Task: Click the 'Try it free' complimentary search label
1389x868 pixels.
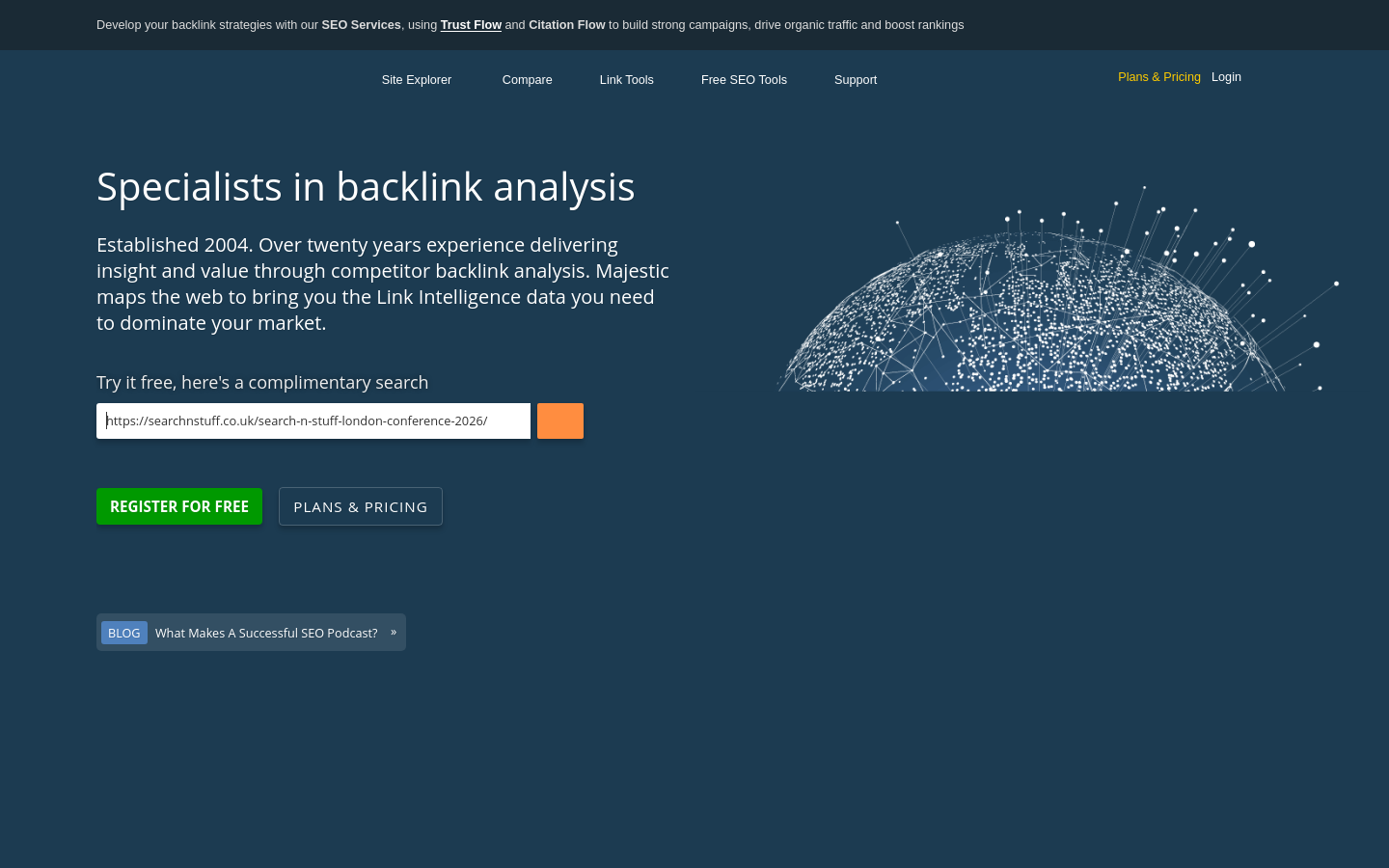Action: [262, 382]
